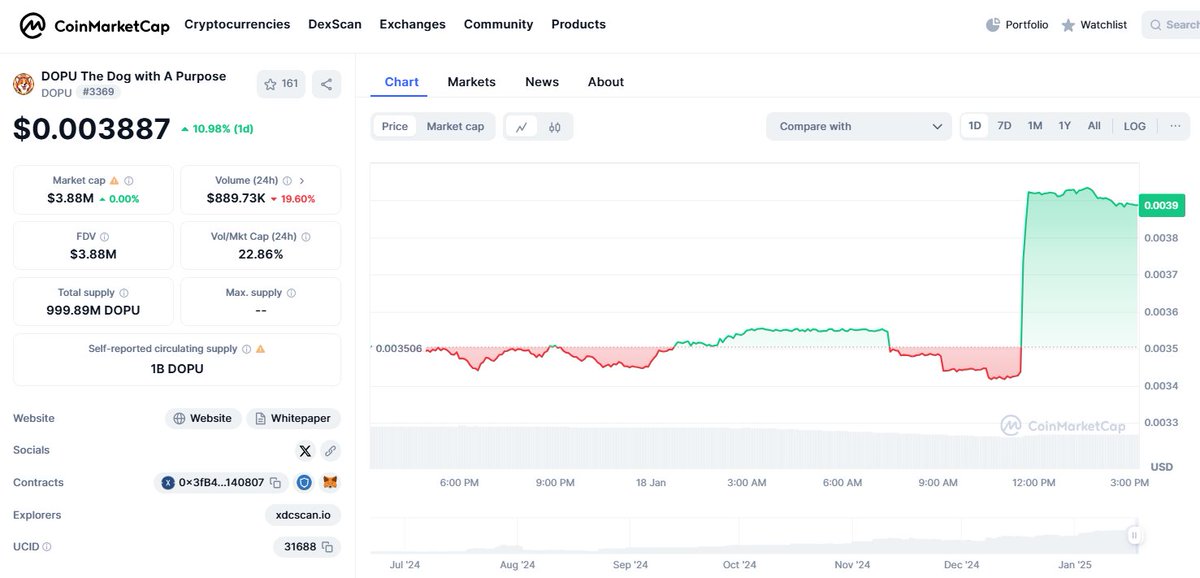Click range selector pause handle
Viewport: 1200px width, 578px height.
point(1134,536)
